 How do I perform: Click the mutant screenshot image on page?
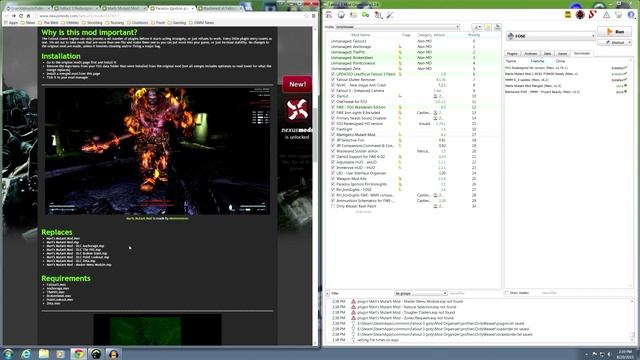pyautogui.click(x=157, y=151)
